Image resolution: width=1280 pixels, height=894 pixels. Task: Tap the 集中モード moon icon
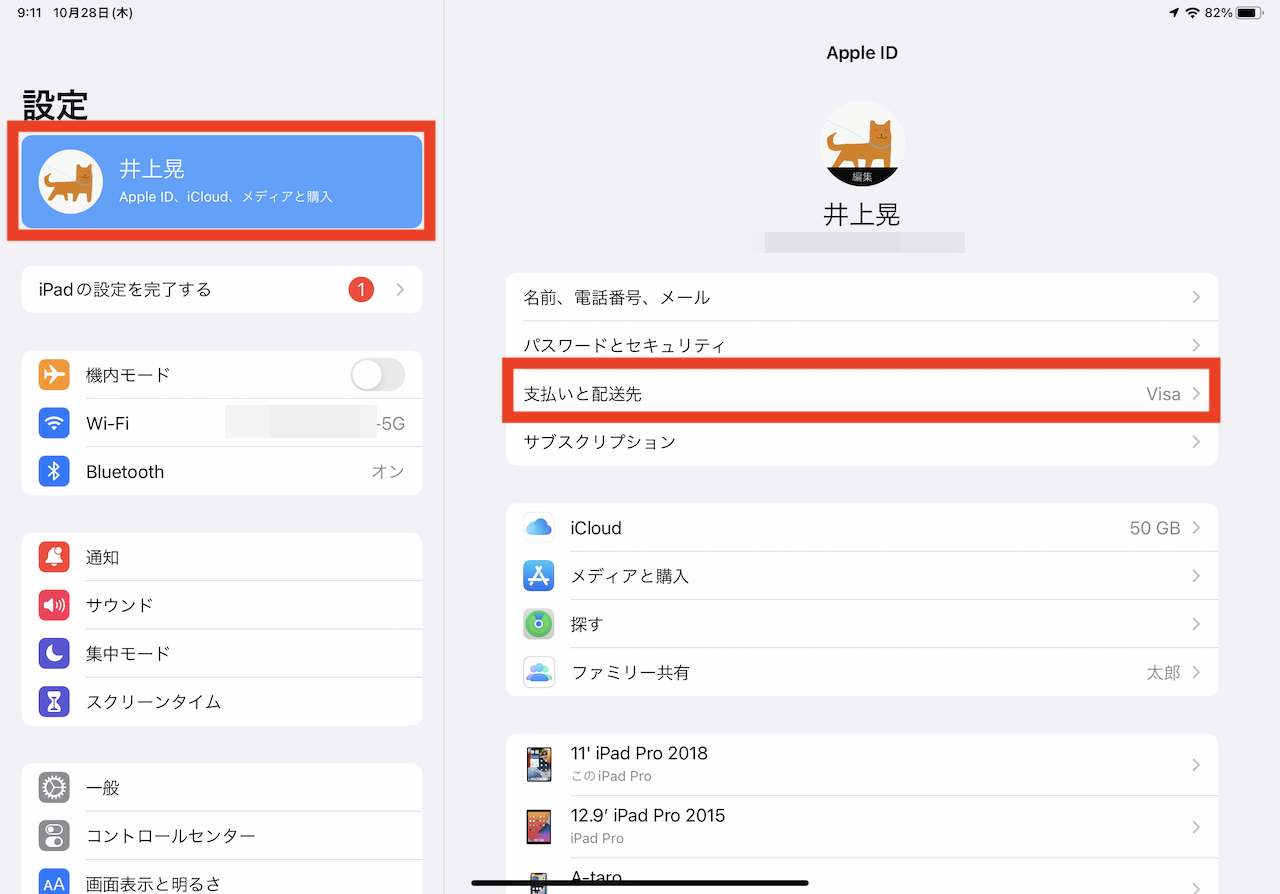click(54, 653)
